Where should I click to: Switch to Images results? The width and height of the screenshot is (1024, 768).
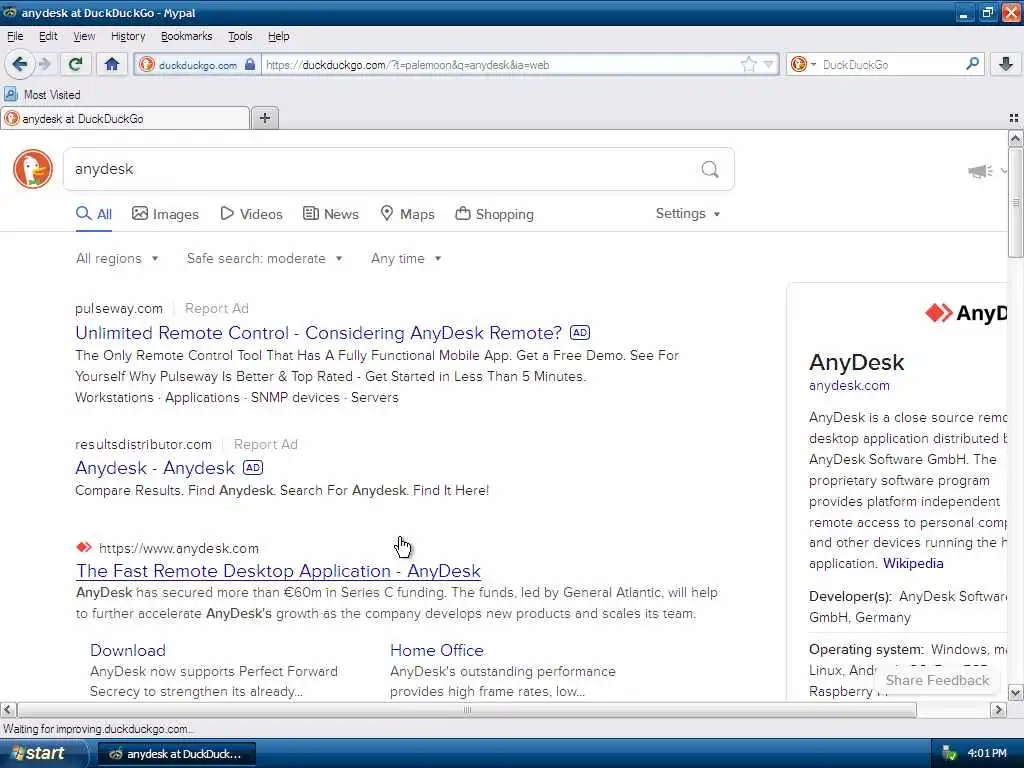[165, 214]
